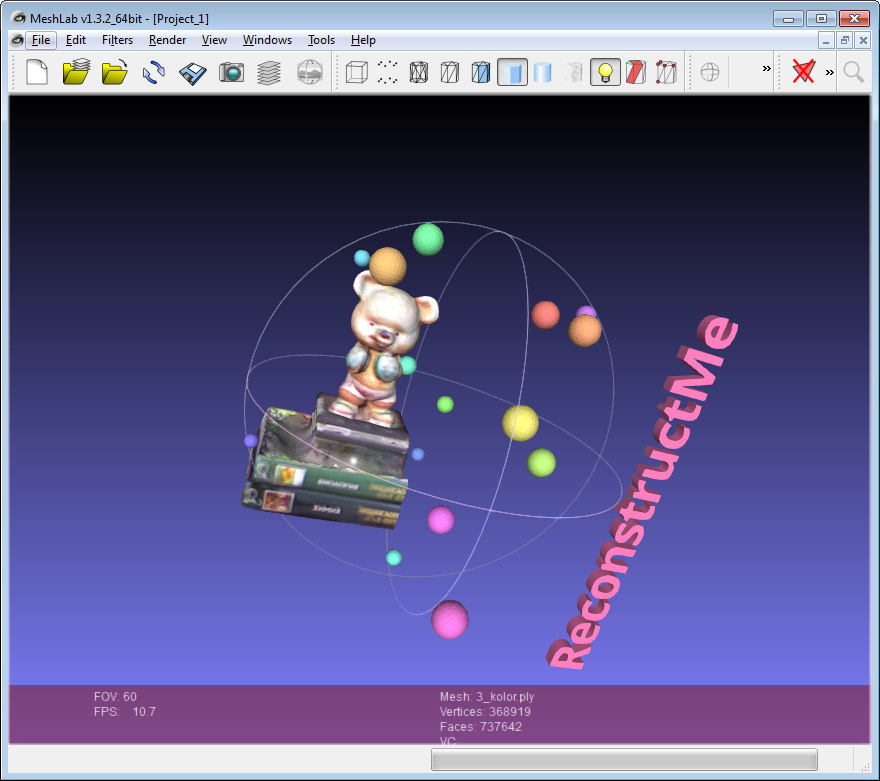Restore down the Project_1 sub-window

click(844, 40)
